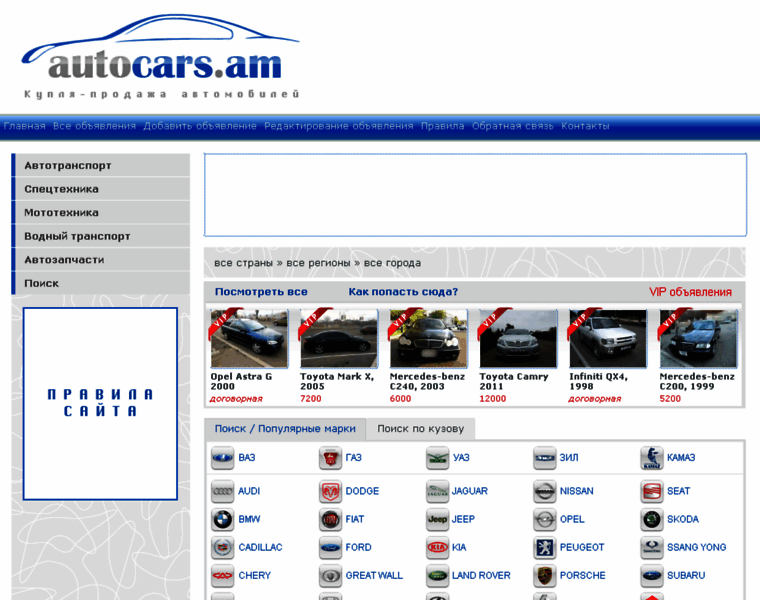This screenshot has height=600, width=760.
Task: Click the КАМАЗ brand logo icon
Action: tap(652, 458)
